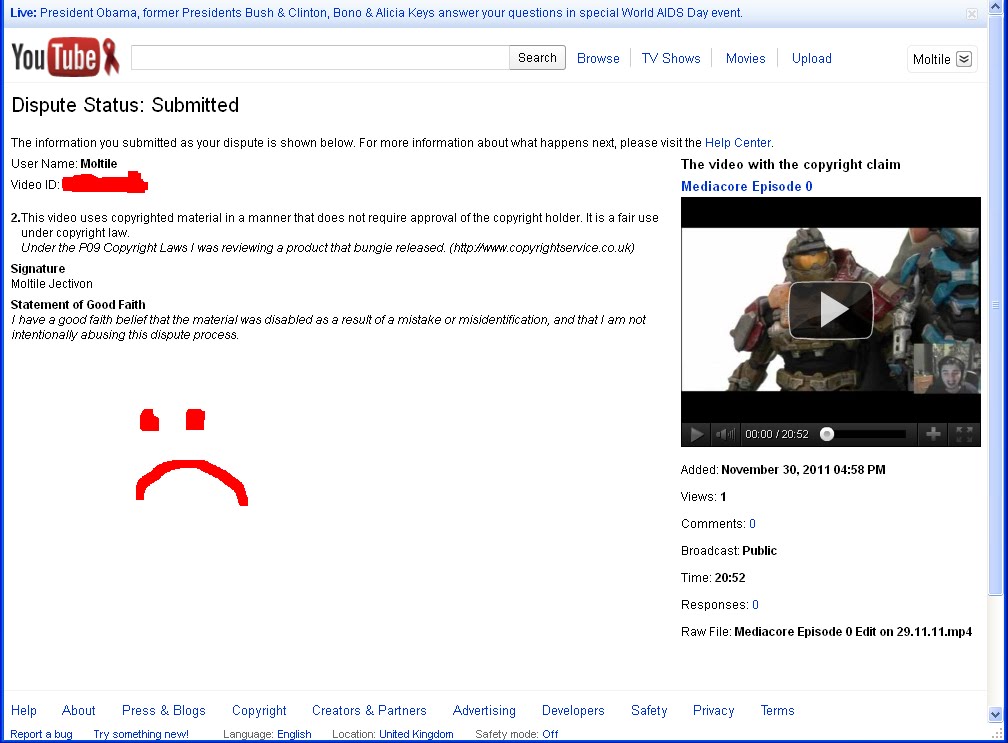Image resolution: width=1008 pixels, height=743 pixels.
Task: Open the Mediacore Episode 0 video title
Action: pos(746,186)
